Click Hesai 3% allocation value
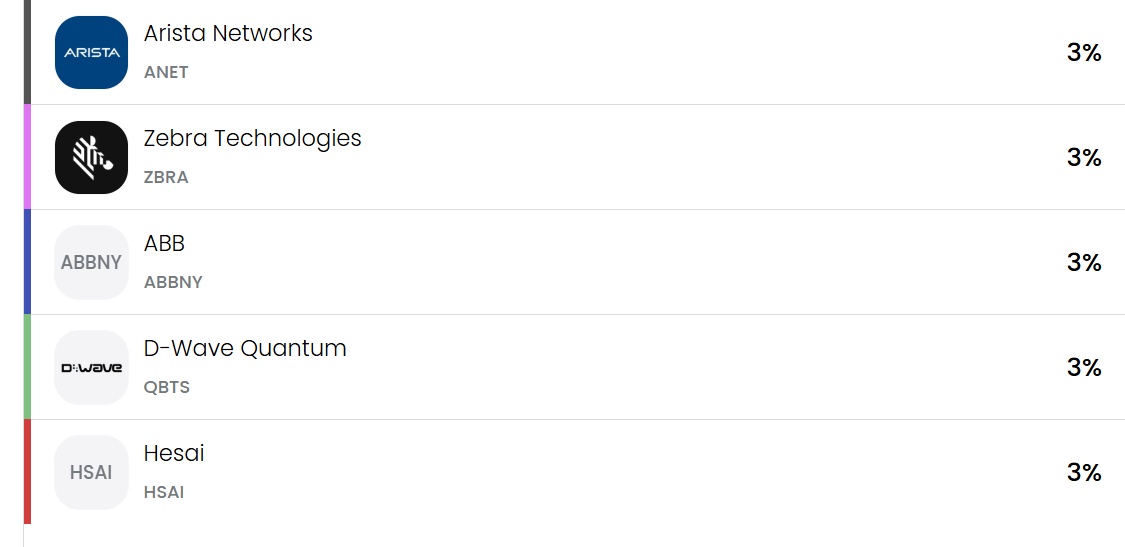The height and width of the screenshot is (547, 1125). (1084, 472)
